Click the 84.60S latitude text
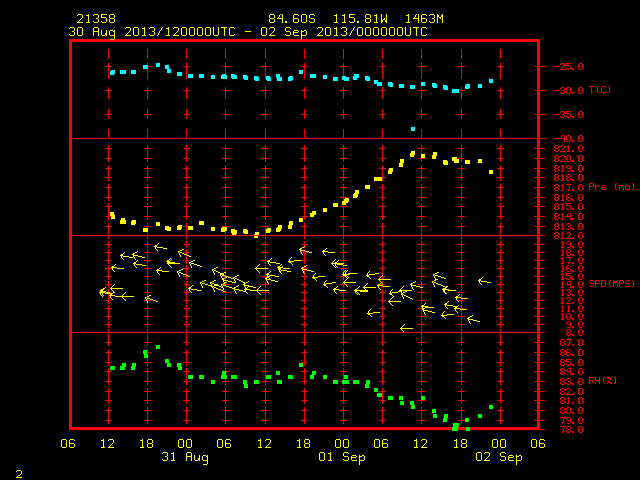The width and height of the screenshot is (640, 480). (292, 19)
